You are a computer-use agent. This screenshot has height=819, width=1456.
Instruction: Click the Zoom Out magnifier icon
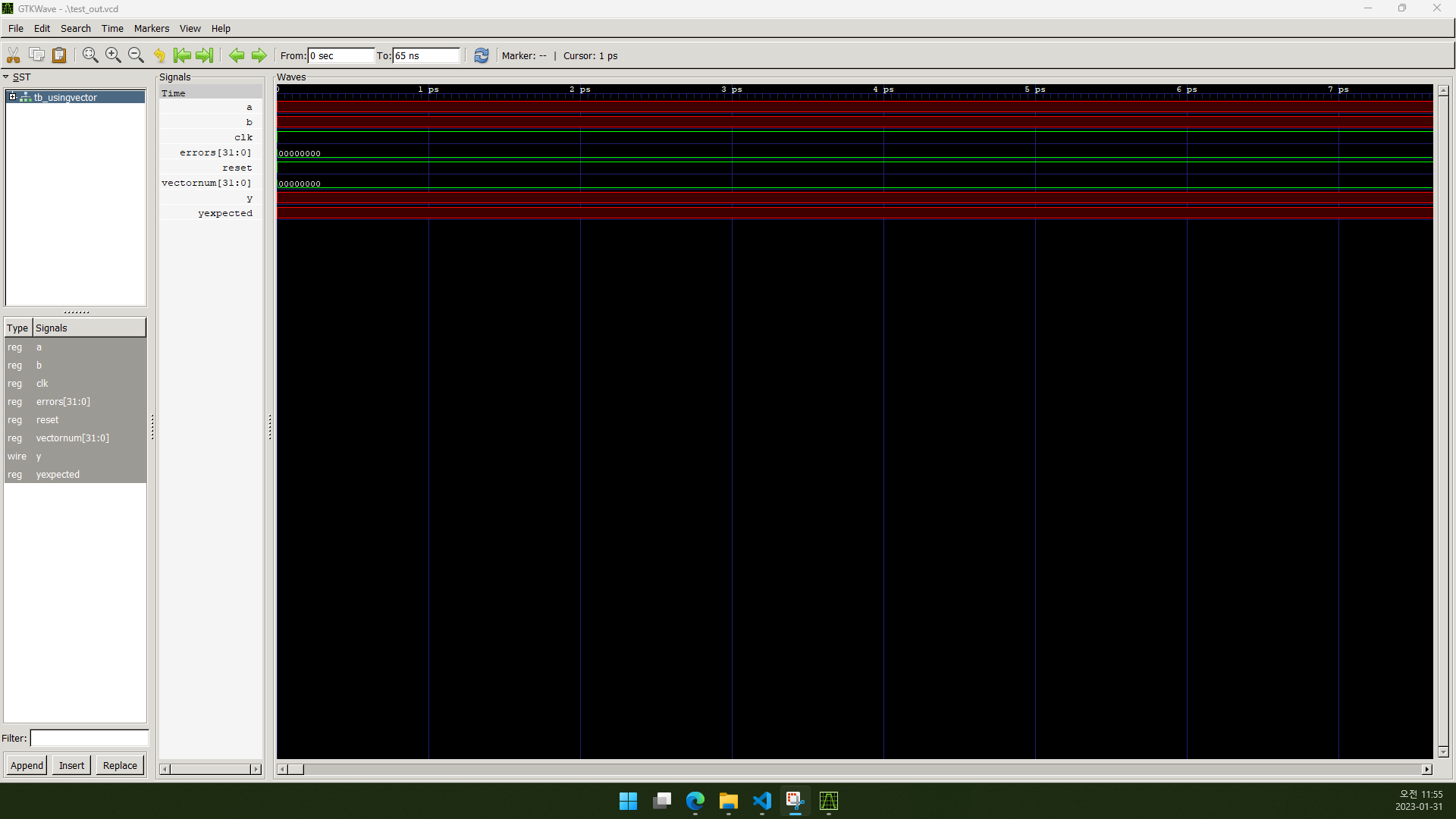point(136,55)
